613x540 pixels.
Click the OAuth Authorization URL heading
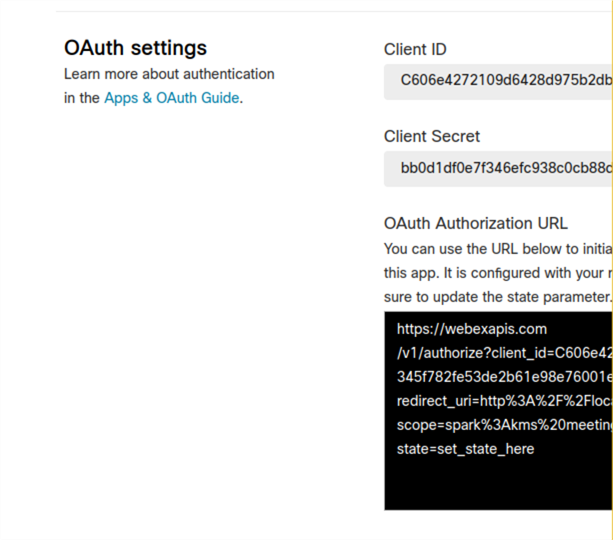click(475, 223)
